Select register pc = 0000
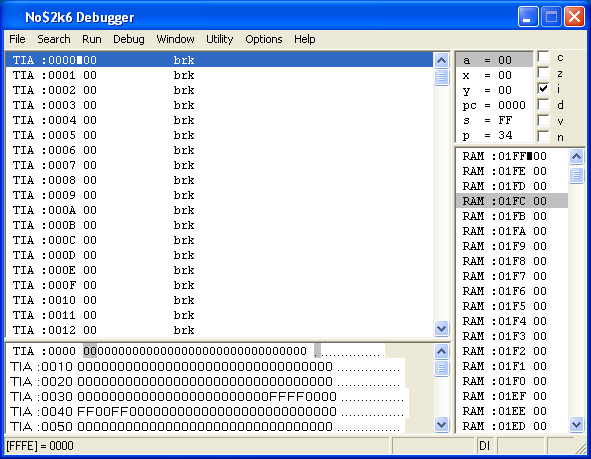 (495, 105)
